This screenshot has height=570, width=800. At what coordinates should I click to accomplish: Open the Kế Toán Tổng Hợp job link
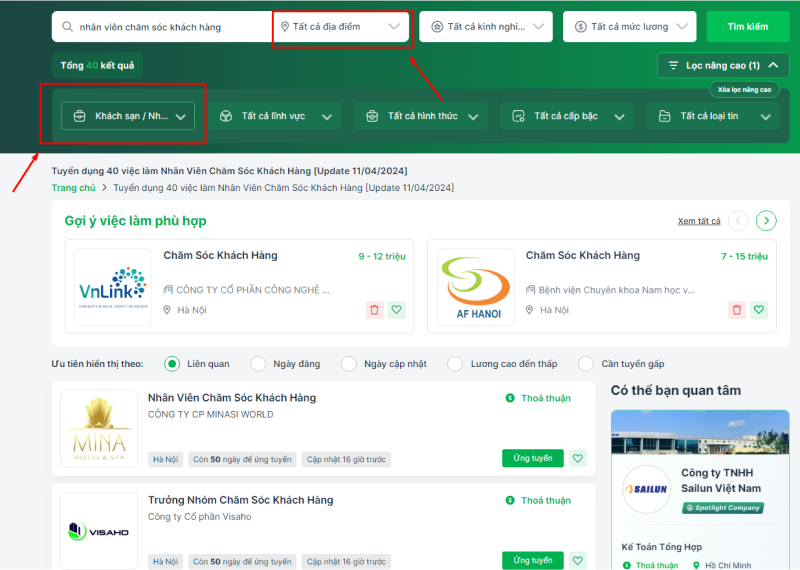click(x=662, y=547)
